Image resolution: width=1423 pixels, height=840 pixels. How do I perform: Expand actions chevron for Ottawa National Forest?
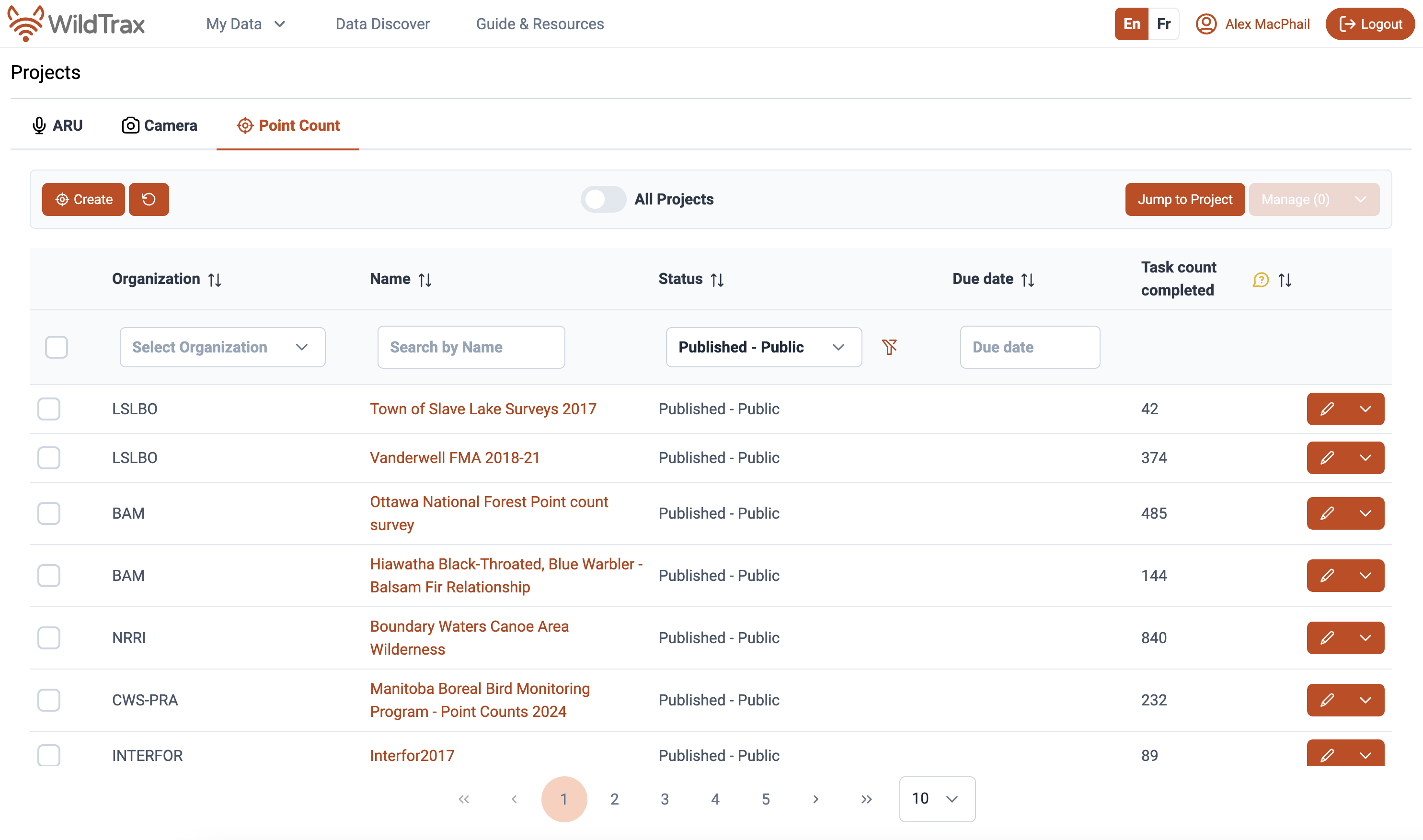click(x=1365, y=513)
